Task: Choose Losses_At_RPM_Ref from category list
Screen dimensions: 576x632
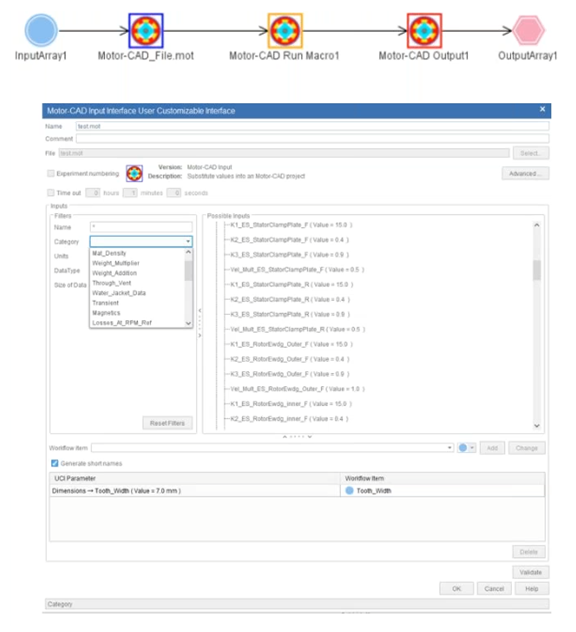Action: click(x=122, y=323)
